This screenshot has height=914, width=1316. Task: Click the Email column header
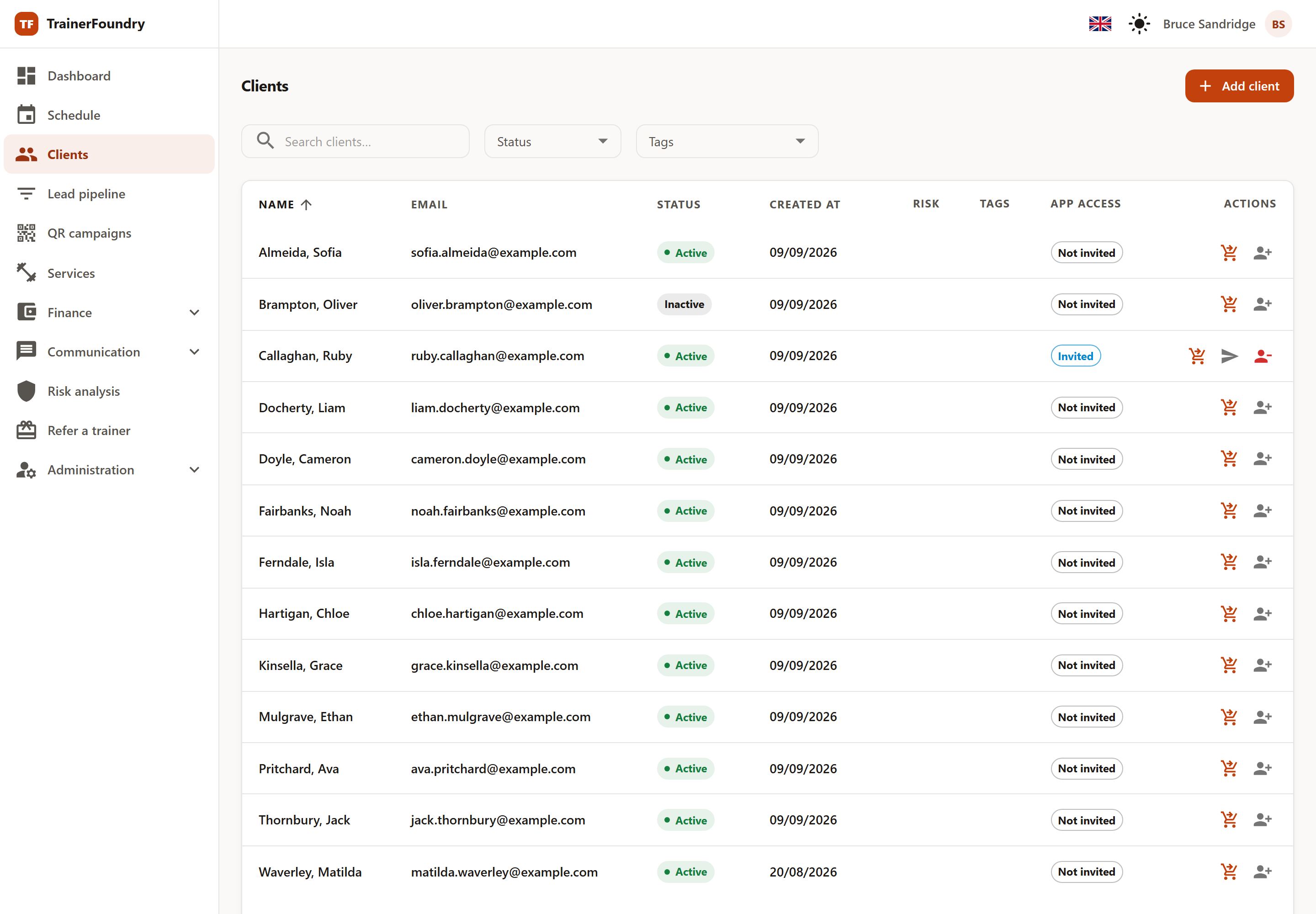429,204
